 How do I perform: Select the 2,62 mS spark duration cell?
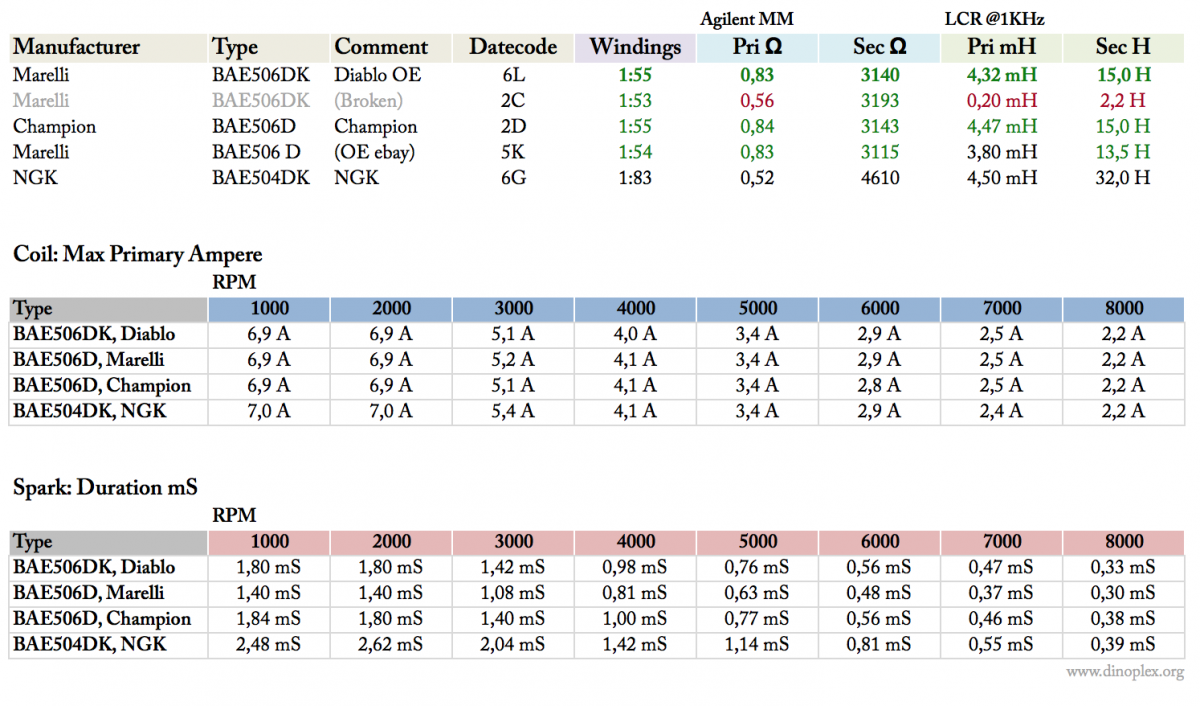tap(391, 645)
